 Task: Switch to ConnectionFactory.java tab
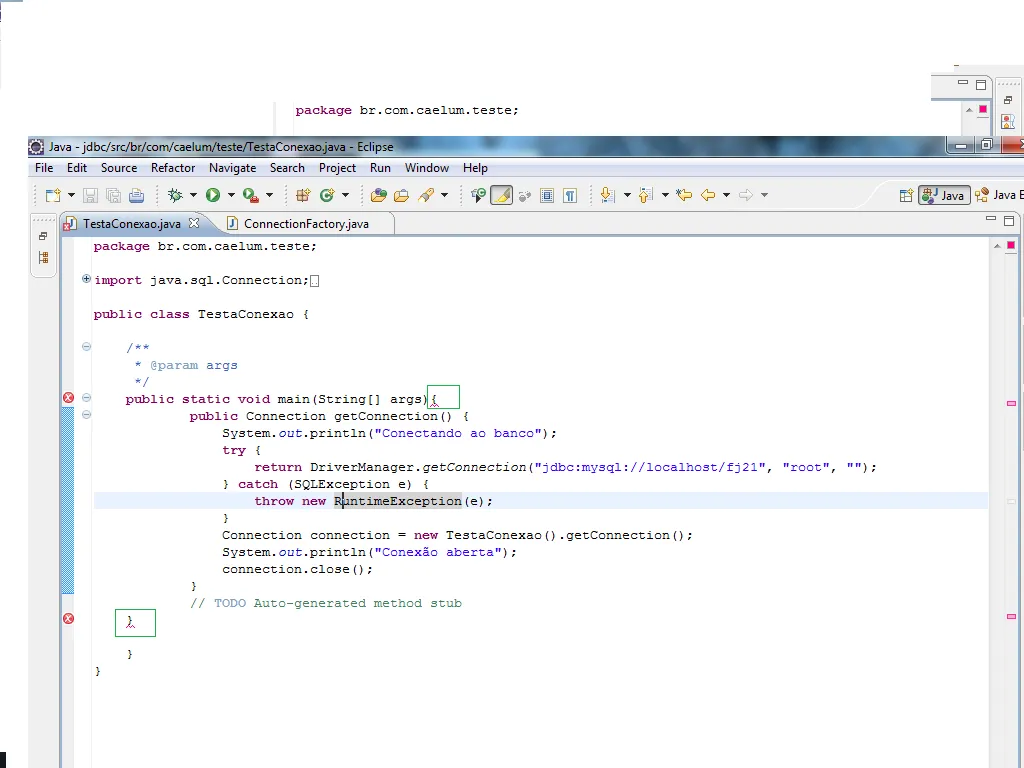(305, 224)
